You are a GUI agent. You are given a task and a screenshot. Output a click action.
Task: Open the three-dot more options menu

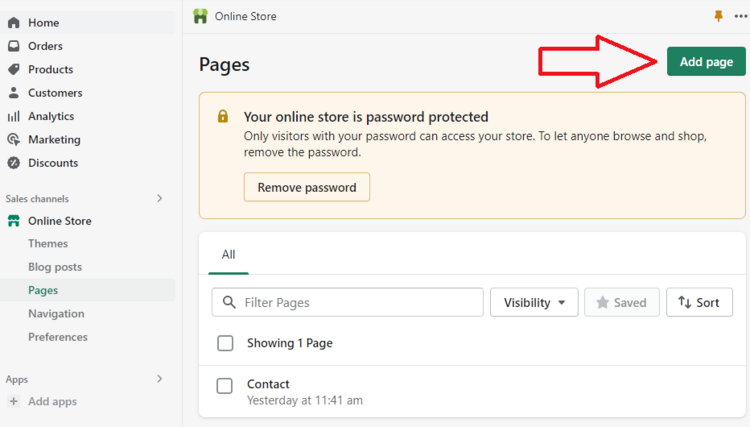(x=740, y=16)
